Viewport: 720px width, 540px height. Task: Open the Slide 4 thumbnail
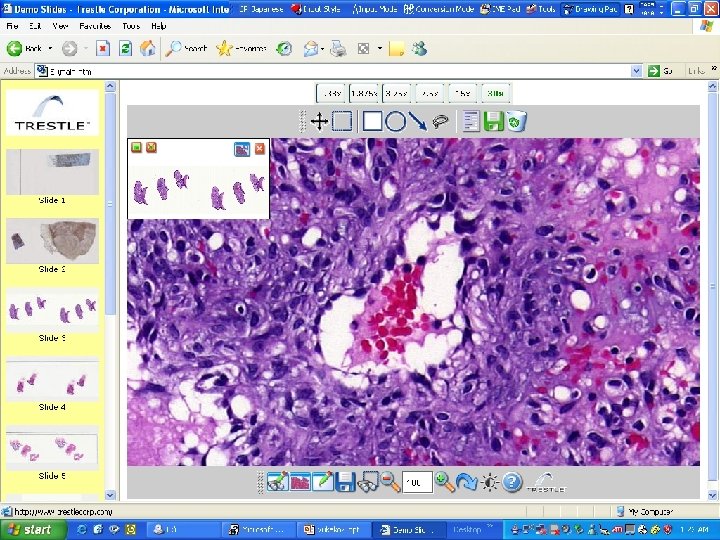click(52, 379)
